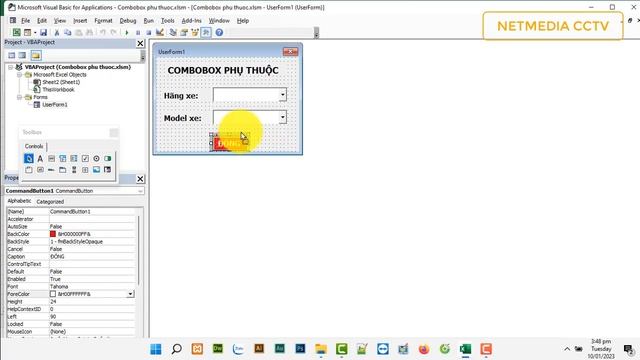Open Photoshop from the taskbar
Image resolution: width=640 pixels, height=360 pixels.
click(300, 349)
